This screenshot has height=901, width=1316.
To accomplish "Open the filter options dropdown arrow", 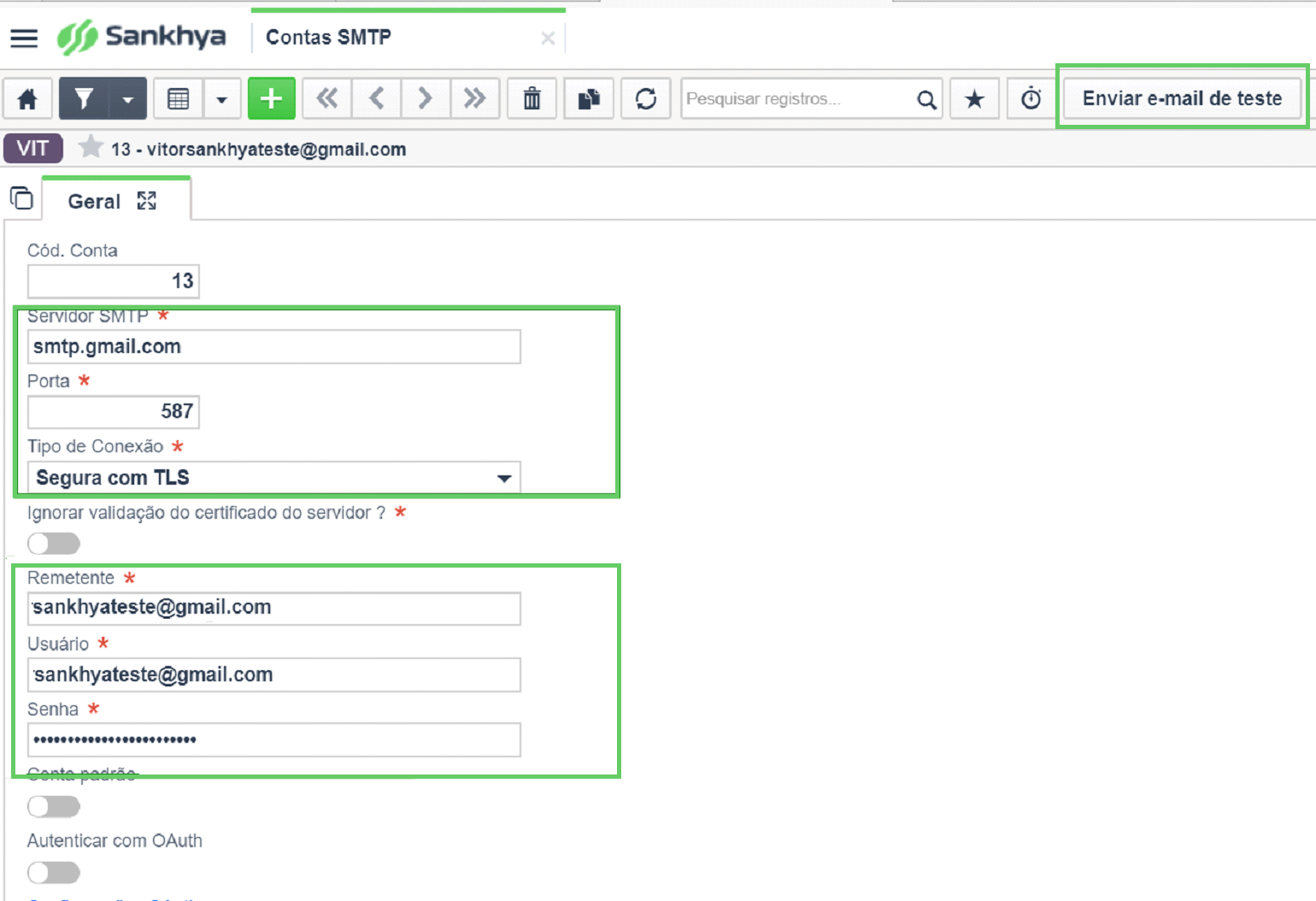I will [127, 99].
